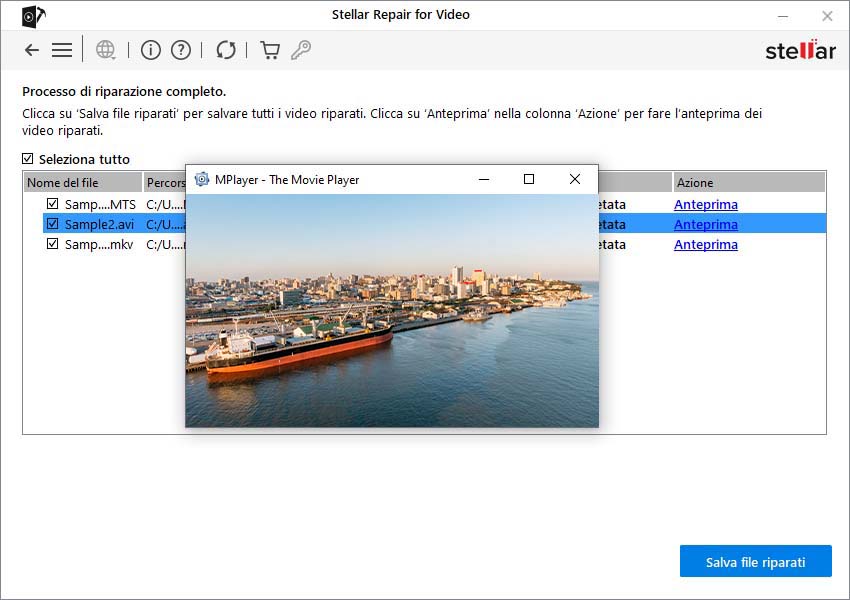Click the 'Azione' column header

pyautogui.click(x=749, y=183)
